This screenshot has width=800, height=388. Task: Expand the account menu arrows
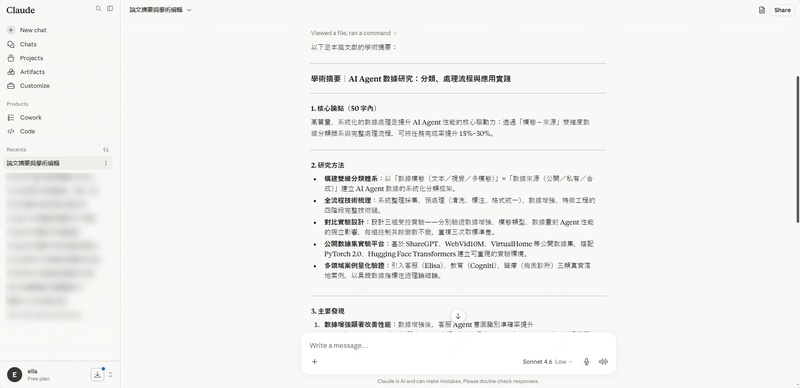(x=110, y=375)
